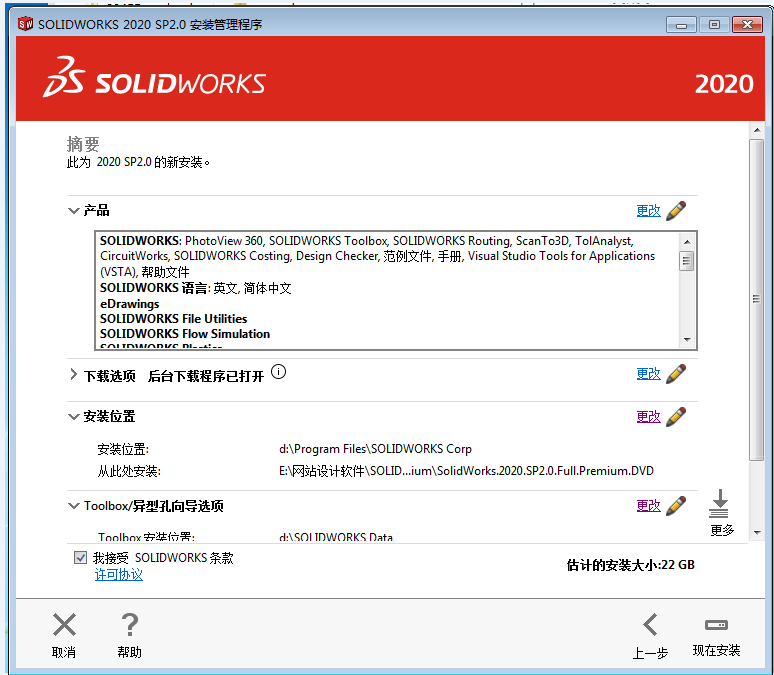Open the 许可协议 link
Viewport: 774px width, 675px height.
[118, 575]
